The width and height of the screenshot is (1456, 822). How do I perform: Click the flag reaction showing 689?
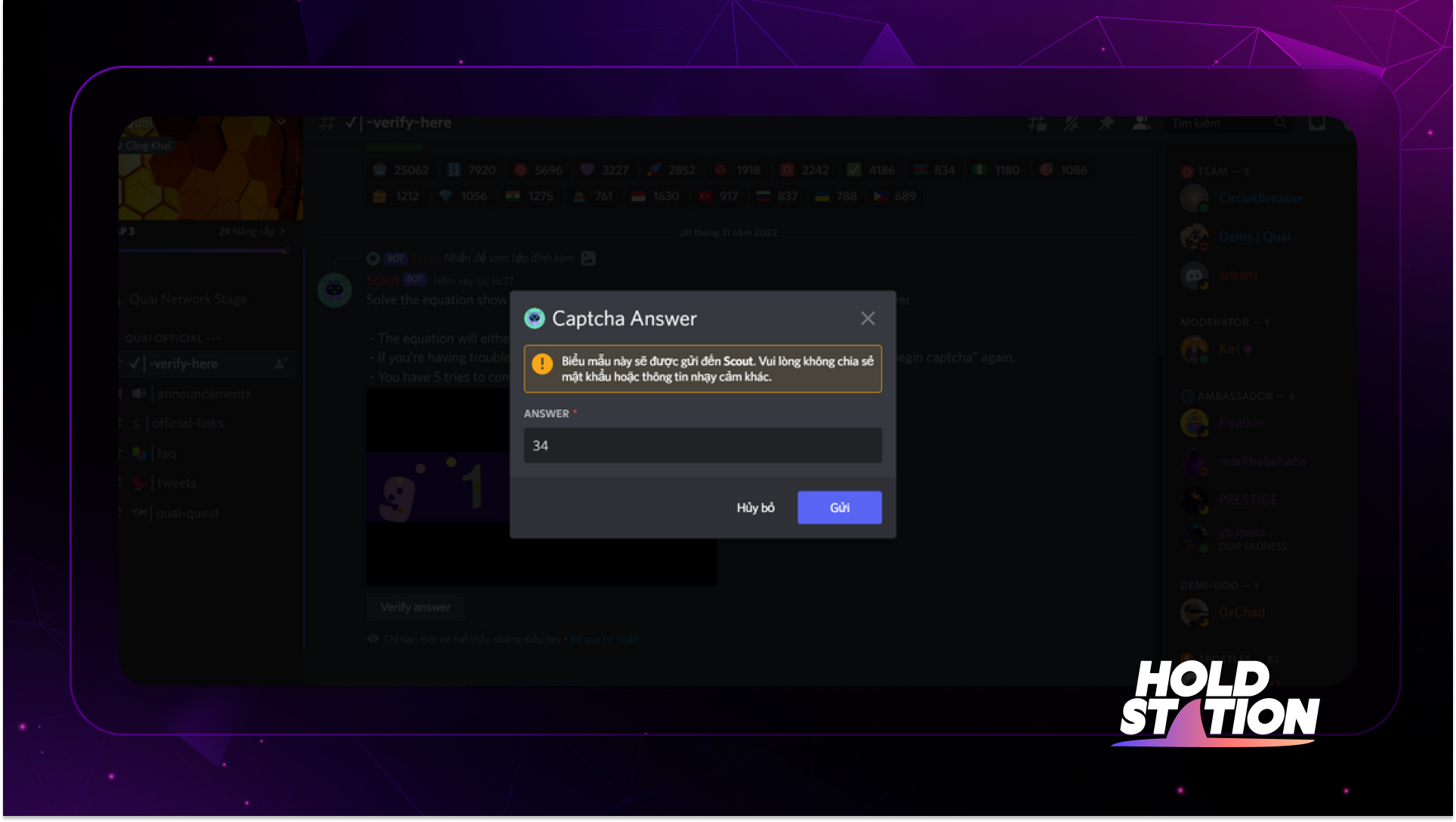(896, 196)
